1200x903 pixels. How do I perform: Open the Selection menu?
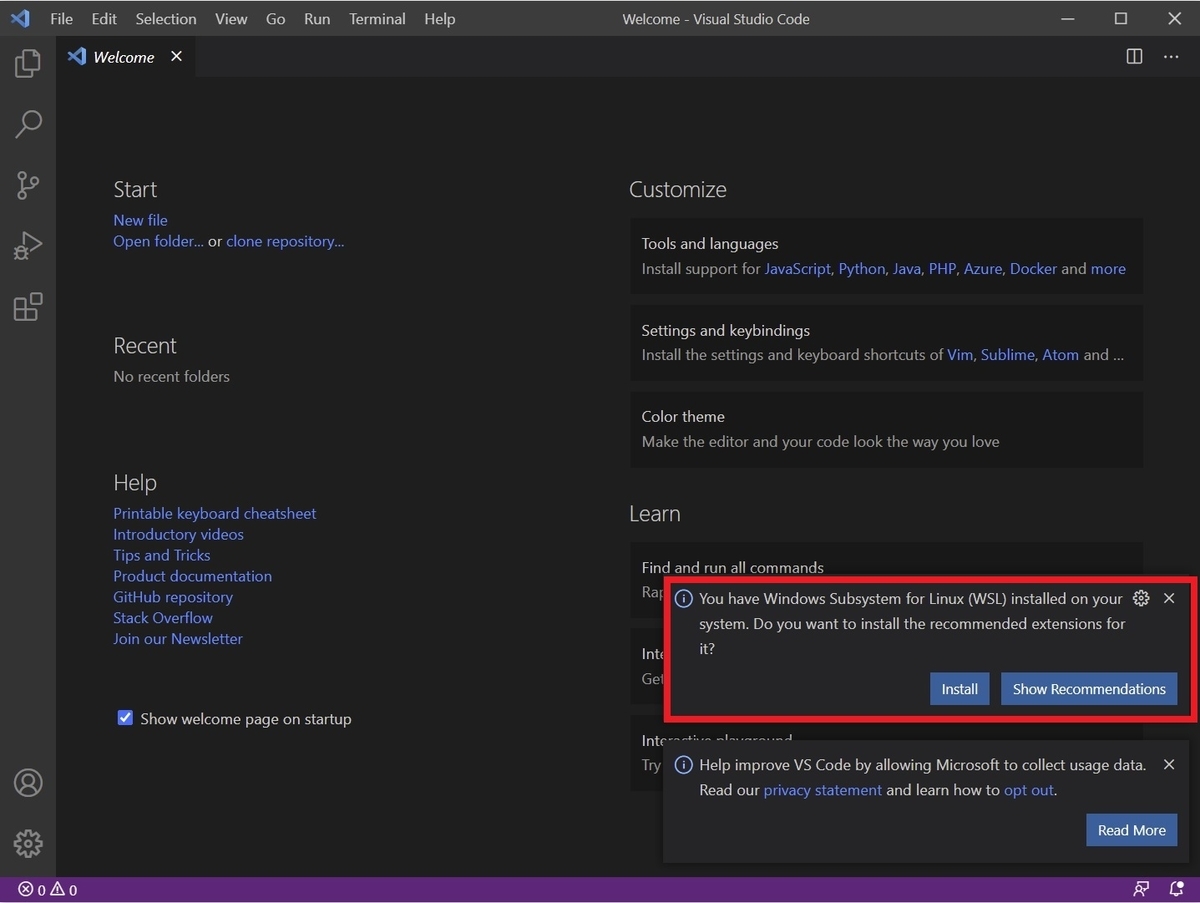[x=166, y=18]
